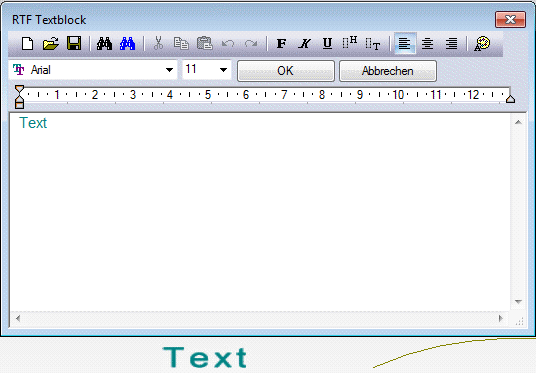Click the black binoculars Find icon
Screen dimensions: 537x374
pos(104,44)
